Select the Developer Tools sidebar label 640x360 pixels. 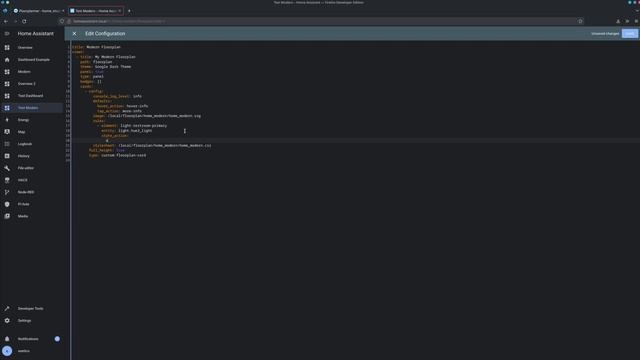(30, 309)
